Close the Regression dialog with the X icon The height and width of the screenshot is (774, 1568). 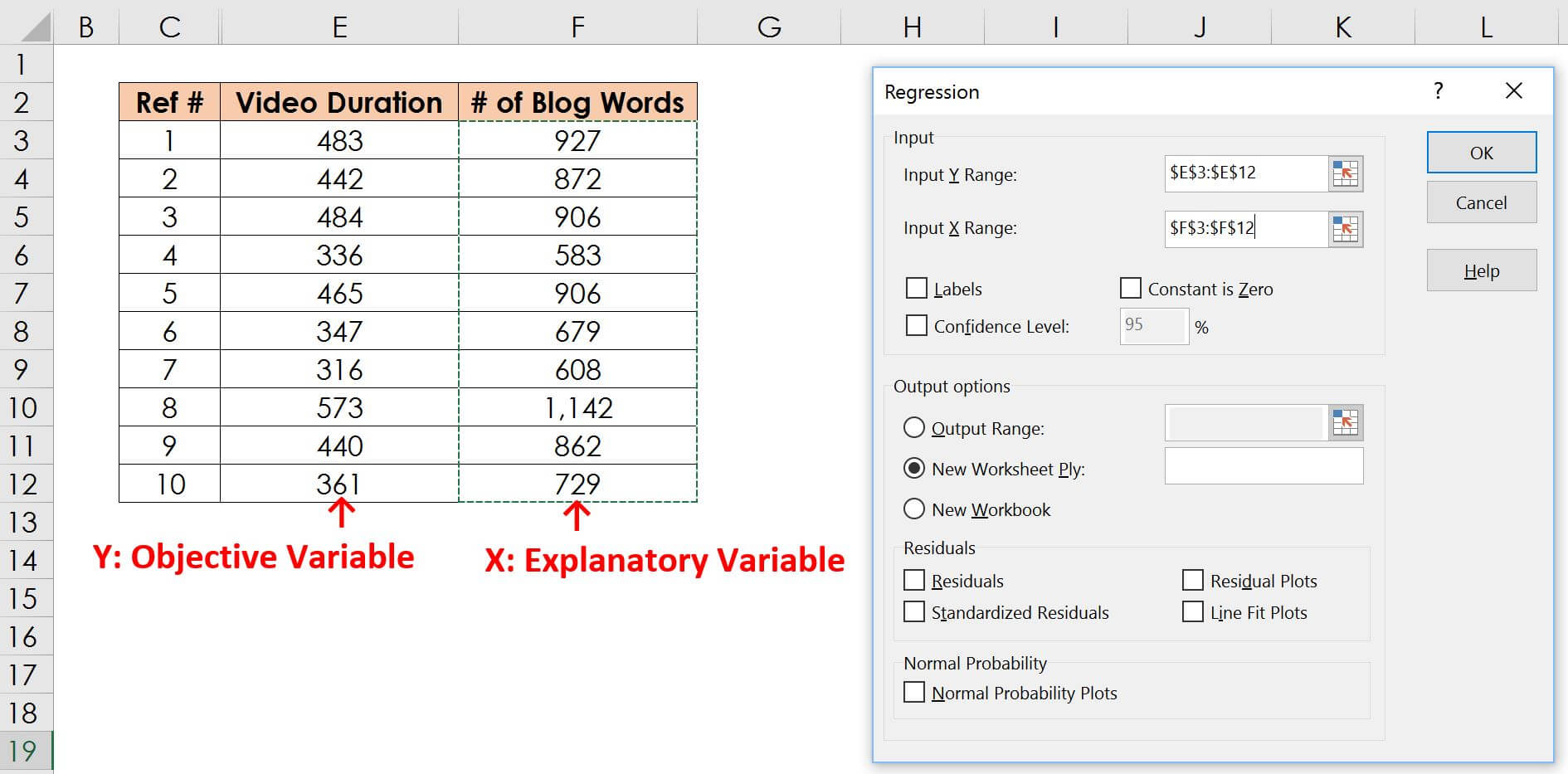[1515, 91]
